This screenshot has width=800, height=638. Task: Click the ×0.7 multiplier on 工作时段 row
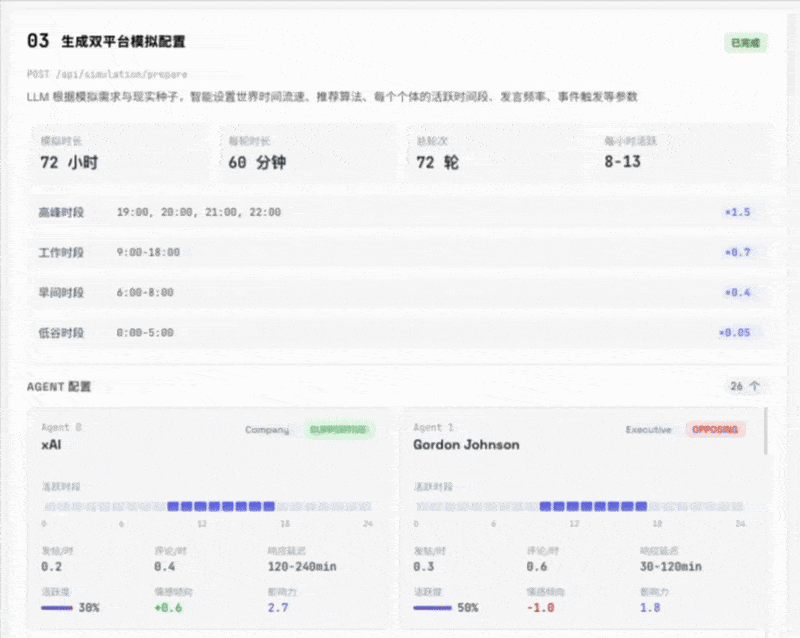[x=740, y=252]
